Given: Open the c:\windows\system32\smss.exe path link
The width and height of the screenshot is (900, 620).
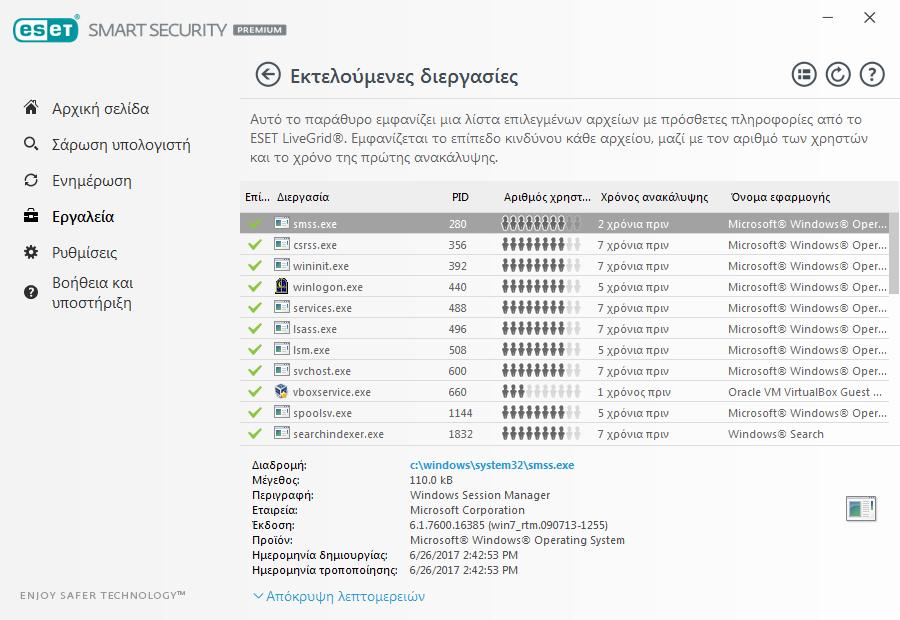Looking at the screenshot, I should click(x=492, y=465).
